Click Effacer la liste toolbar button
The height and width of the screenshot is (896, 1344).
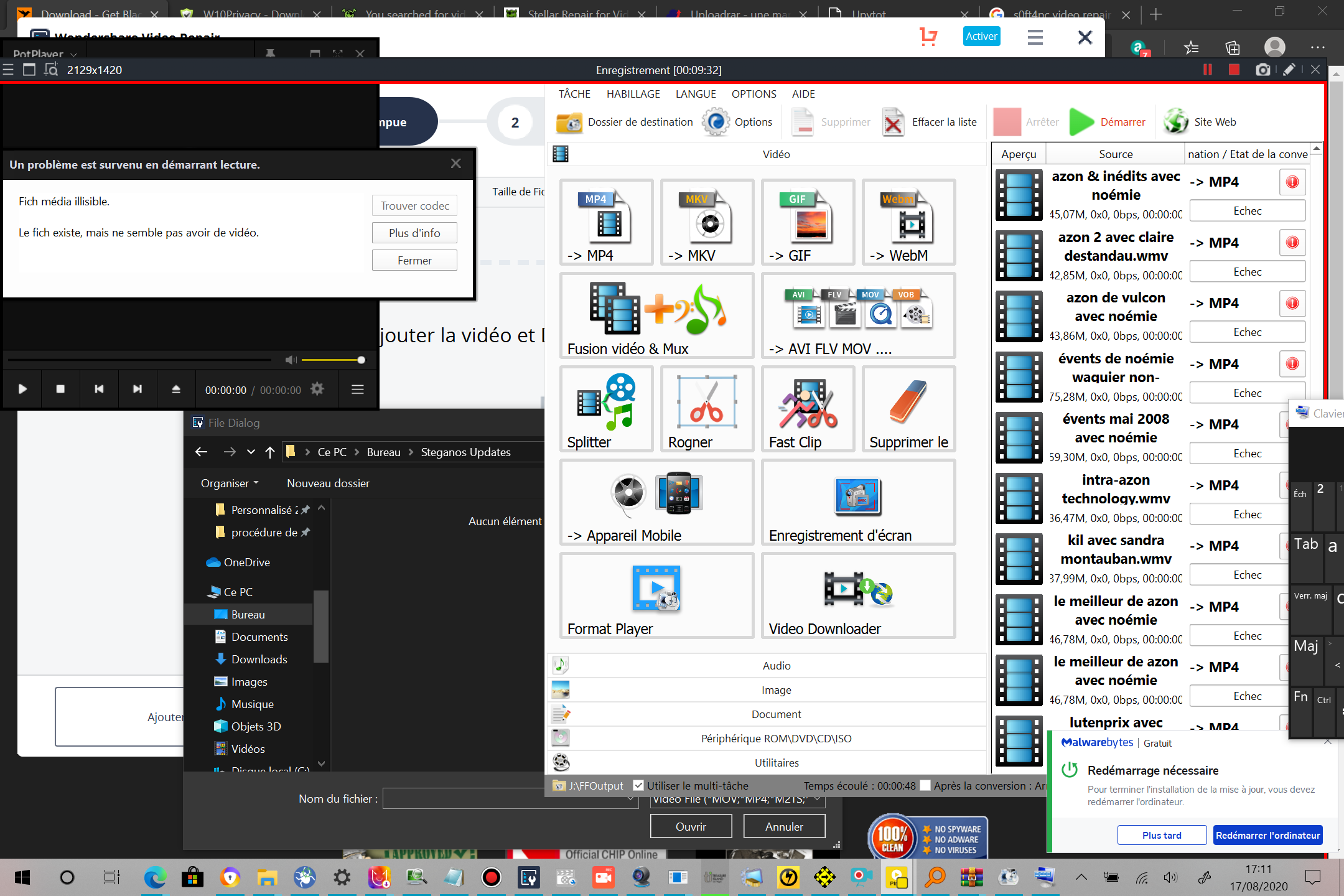point(930,122)
